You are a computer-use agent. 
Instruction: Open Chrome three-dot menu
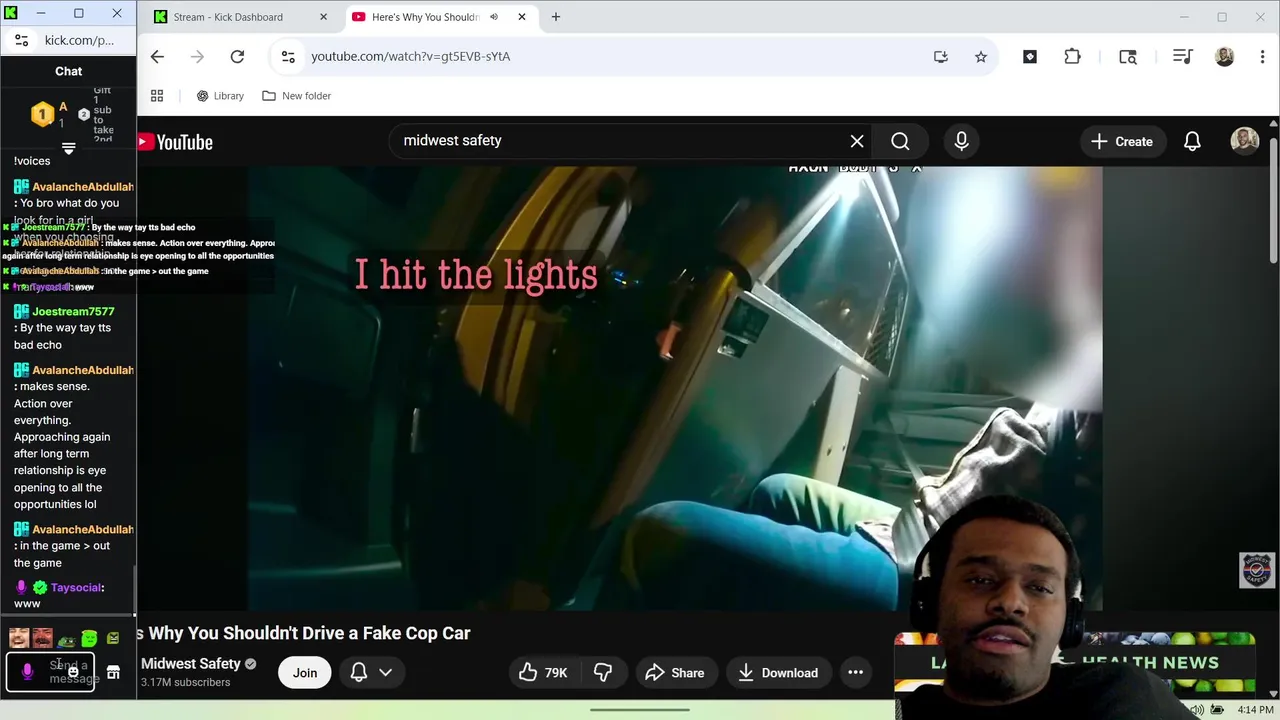tap(1262, 56)
